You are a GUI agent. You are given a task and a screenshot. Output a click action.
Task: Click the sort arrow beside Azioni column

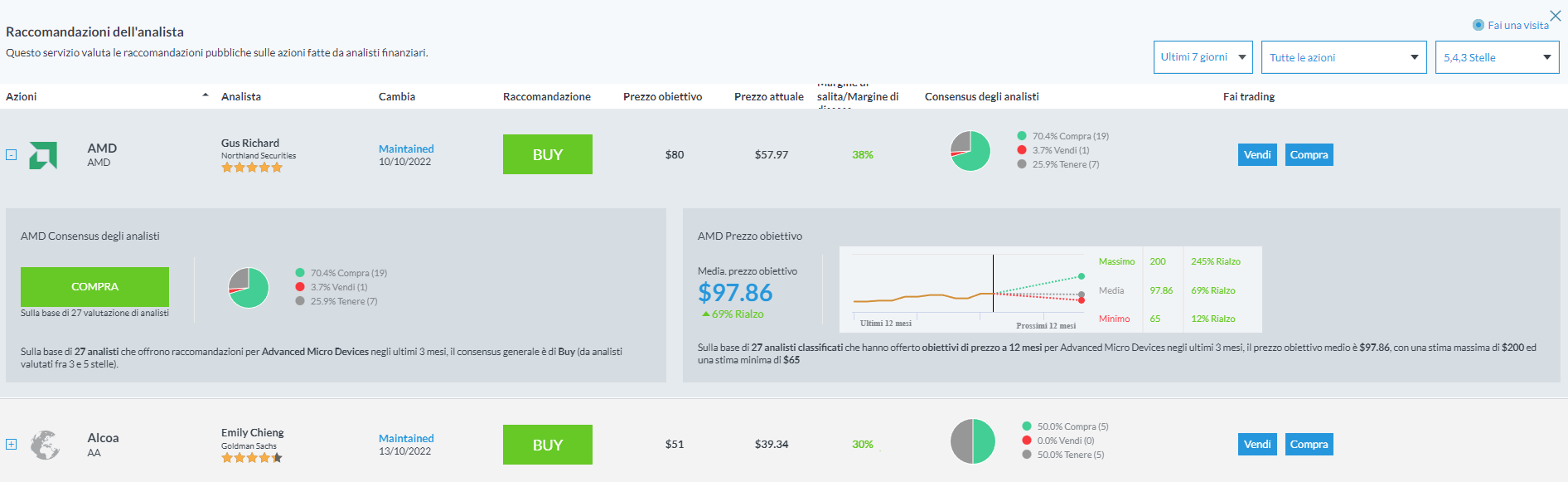coord(206,95)
